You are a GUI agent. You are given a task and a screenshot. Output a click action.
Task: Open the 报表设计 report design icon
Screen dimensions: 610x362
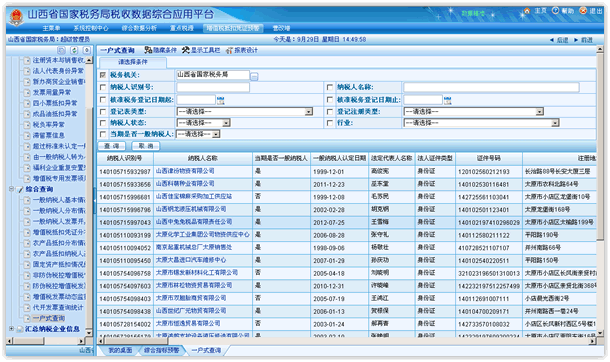coord(230,50)
